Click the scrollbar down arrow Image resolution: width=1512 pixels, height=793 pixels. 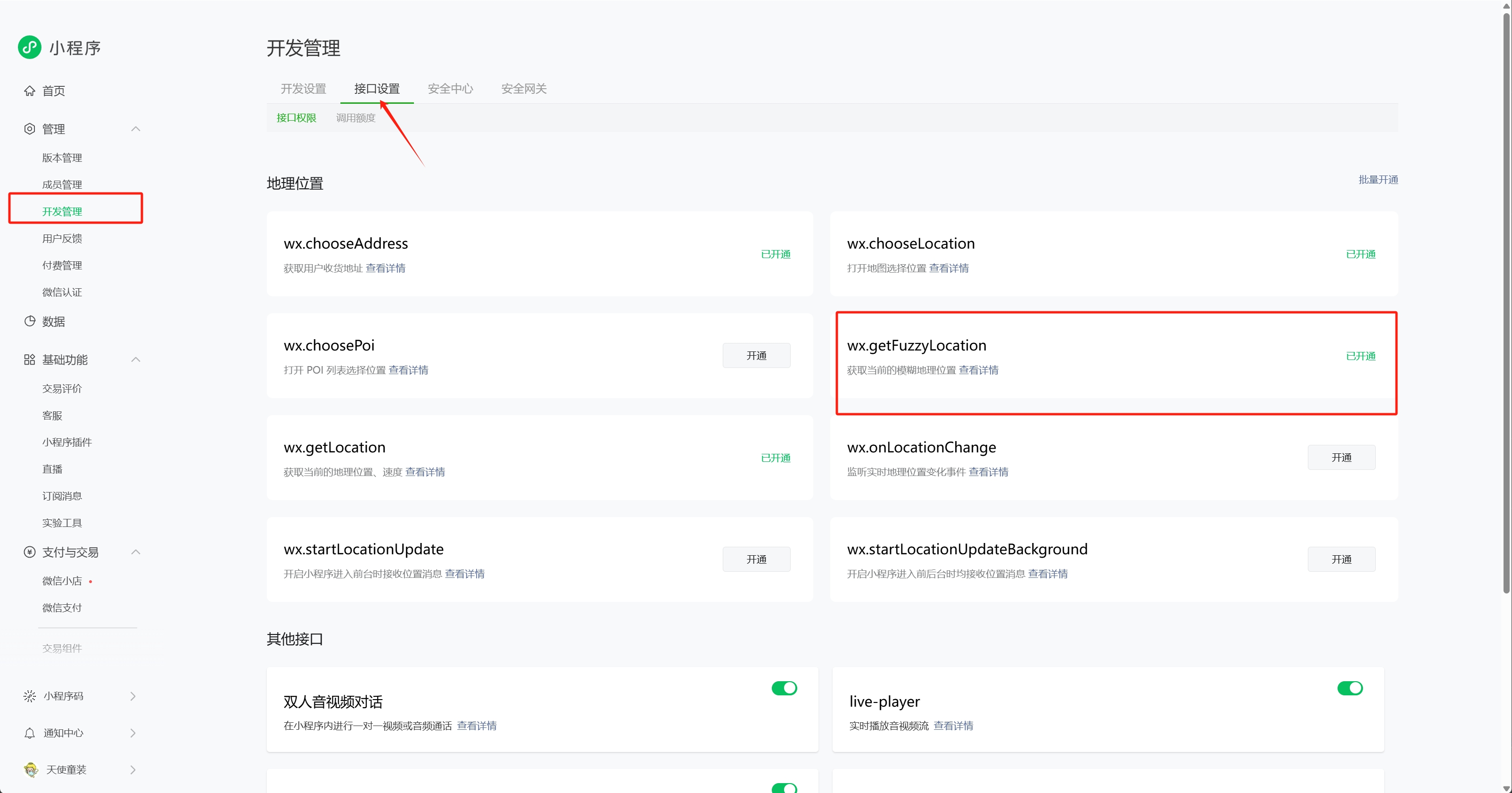1506,788
